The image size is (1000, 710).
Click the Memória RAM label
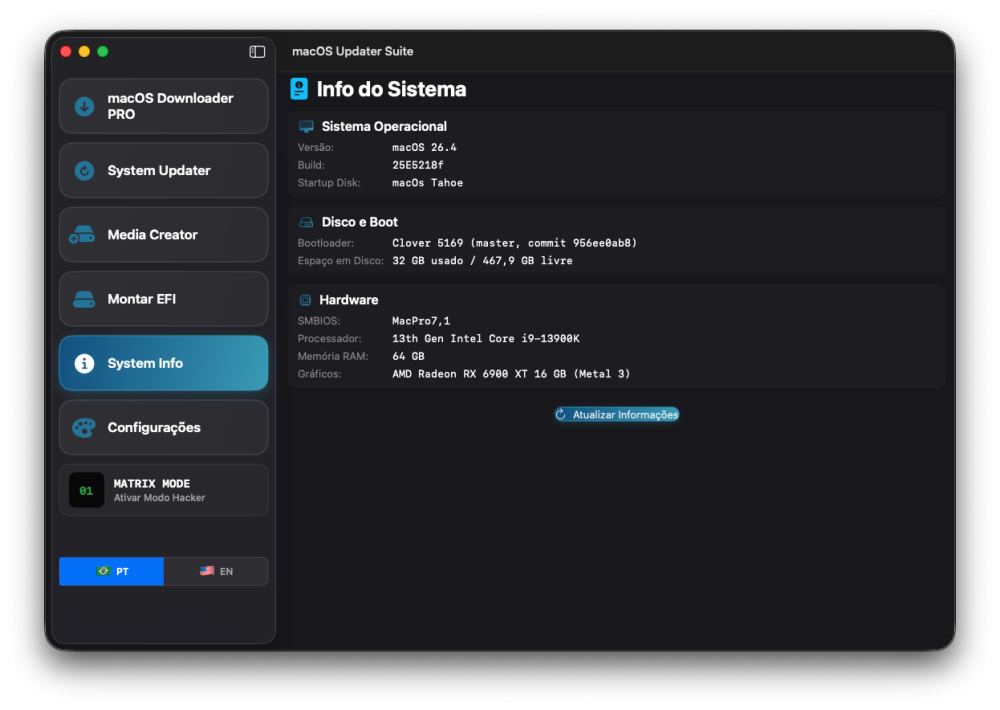[333, 357]
